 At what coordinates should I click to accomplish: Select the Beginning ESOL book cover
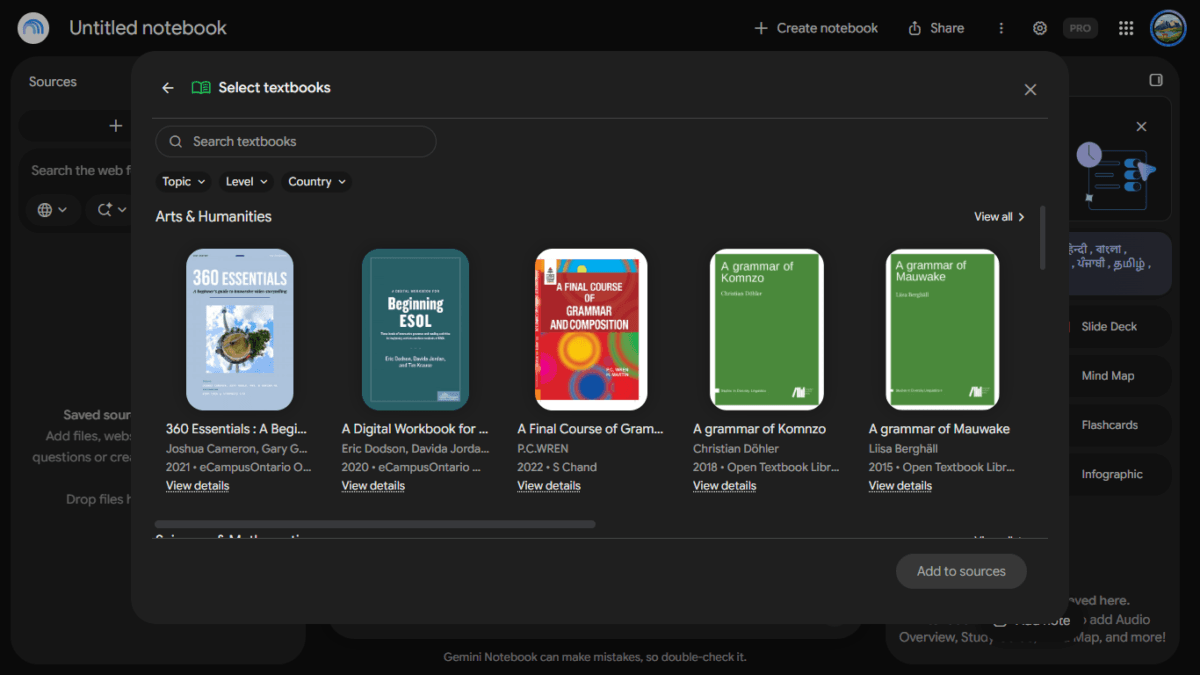pos(416,329)
